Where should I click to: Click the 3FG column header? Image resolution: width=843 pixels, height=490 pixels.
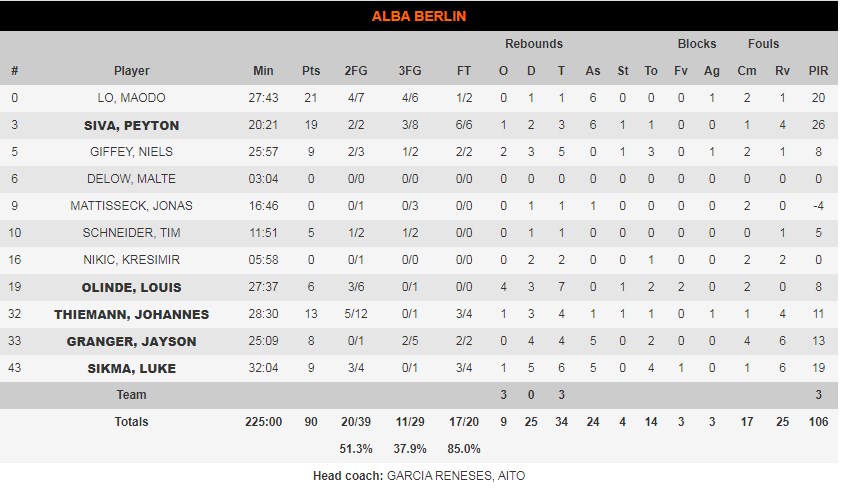pos(410,71)
